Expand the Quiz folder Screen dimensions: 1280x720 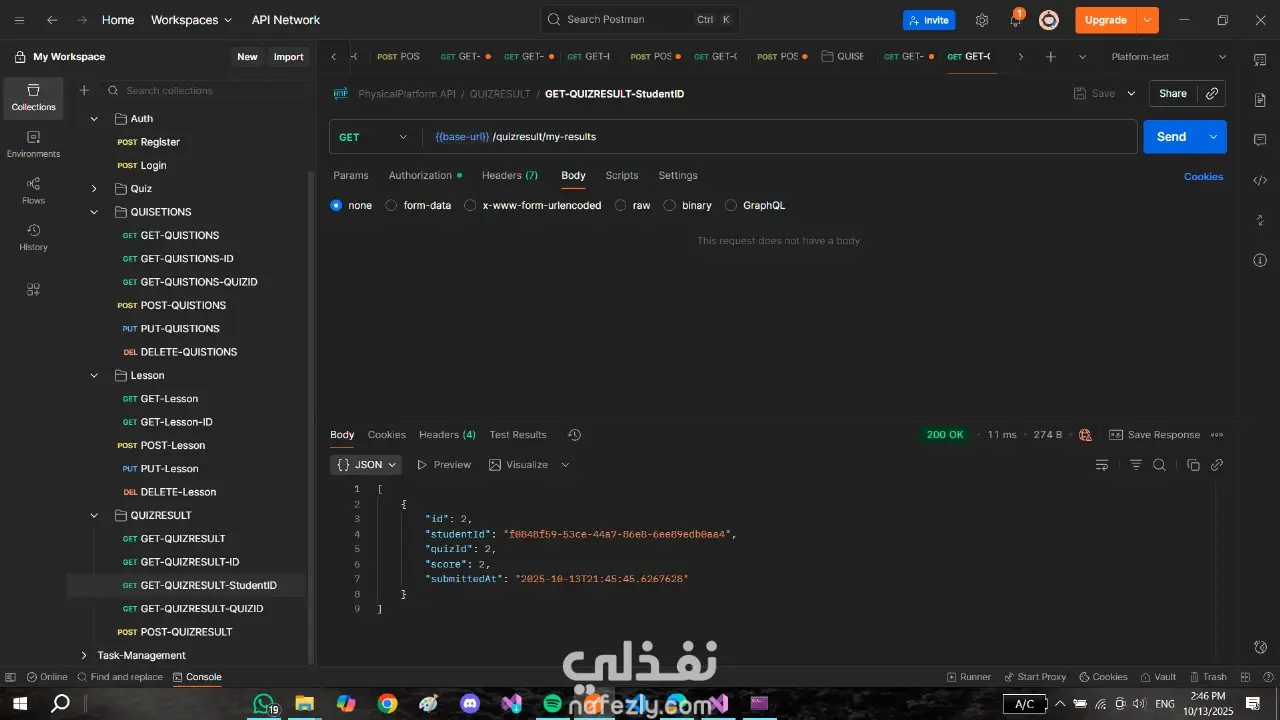pos(94,189)
